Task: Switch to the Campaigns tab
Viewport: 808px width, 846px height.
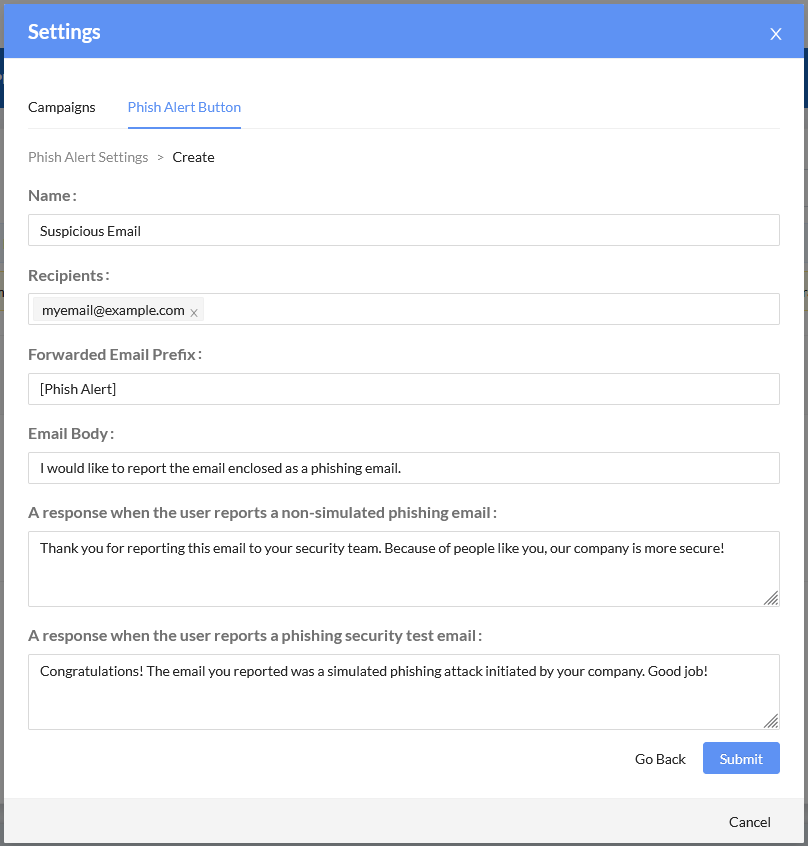Action: tap(62, 107)
